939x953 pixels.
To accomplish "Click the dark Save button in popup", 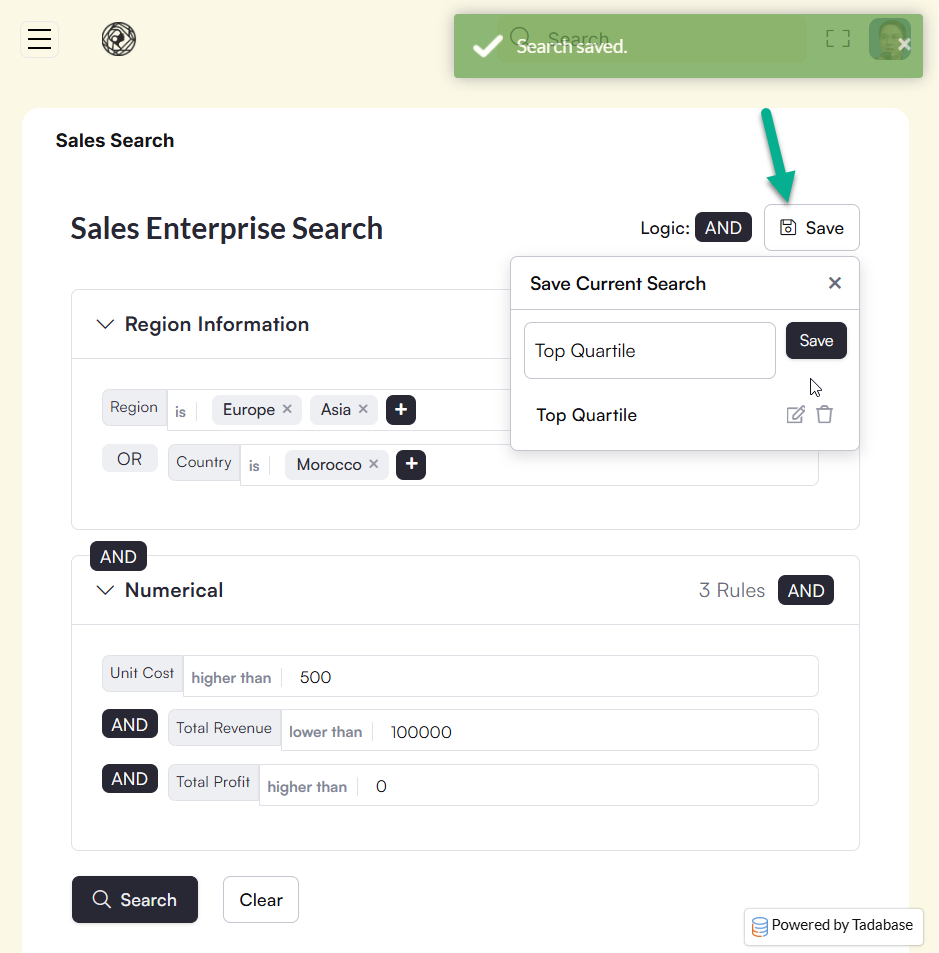I will 816,341.
